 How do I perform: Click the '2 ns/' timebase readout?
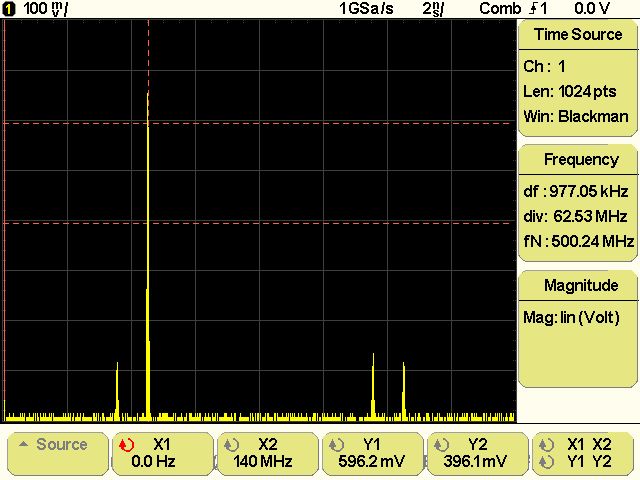433,9
